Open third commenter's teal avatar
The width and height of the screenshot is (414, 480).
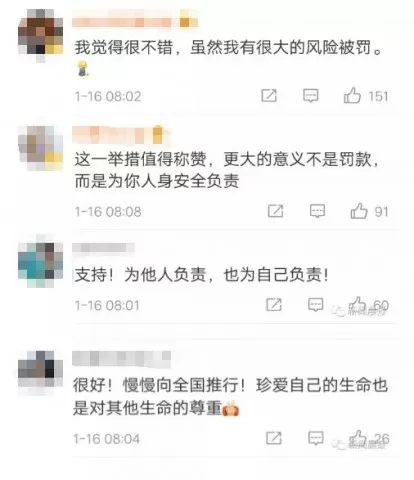(x=40, y=265)
